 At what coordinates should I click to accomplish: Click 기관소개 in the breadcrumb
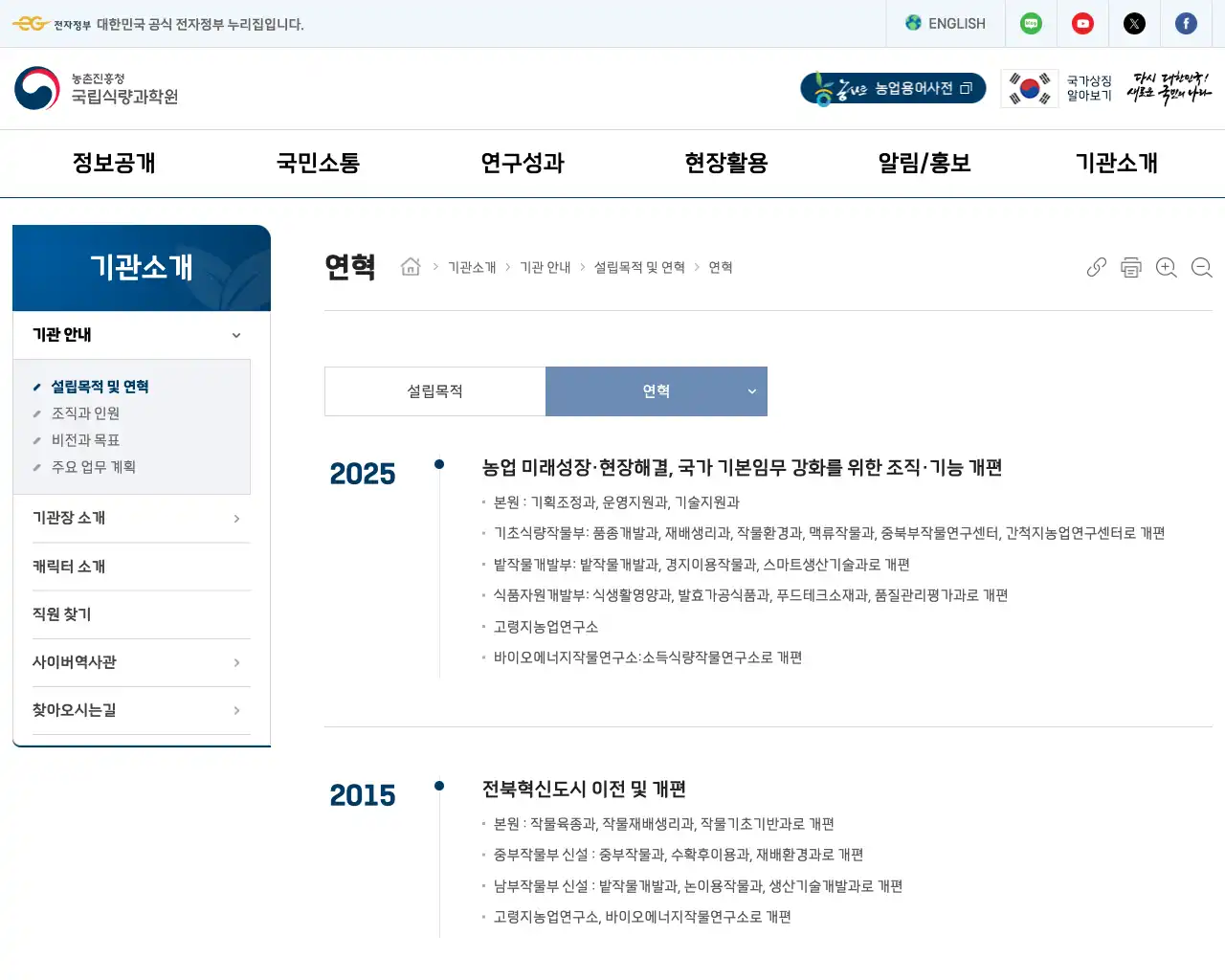(472, 267)
